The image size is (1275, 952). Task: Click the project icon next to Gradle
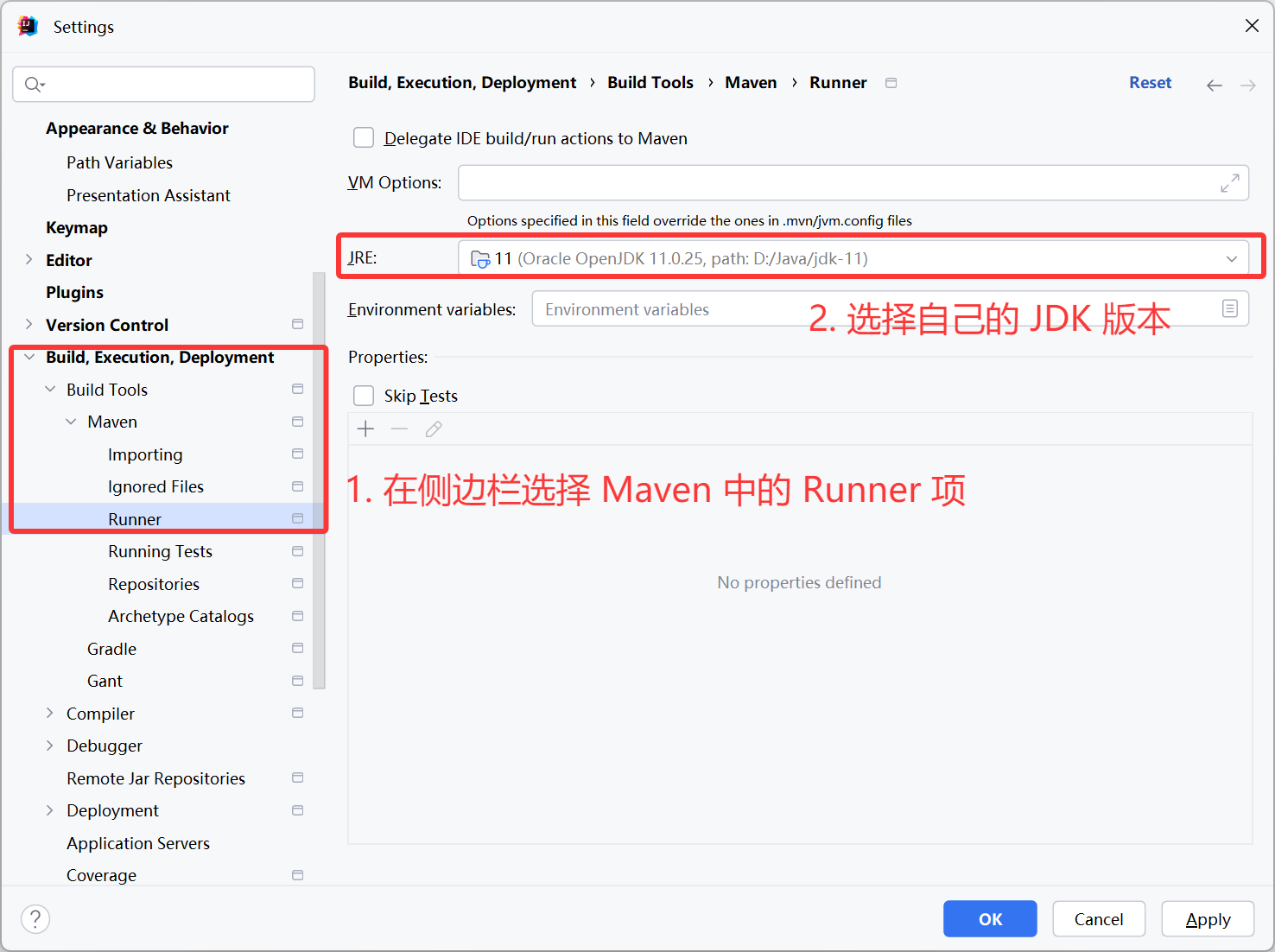[x=298, y=649]
